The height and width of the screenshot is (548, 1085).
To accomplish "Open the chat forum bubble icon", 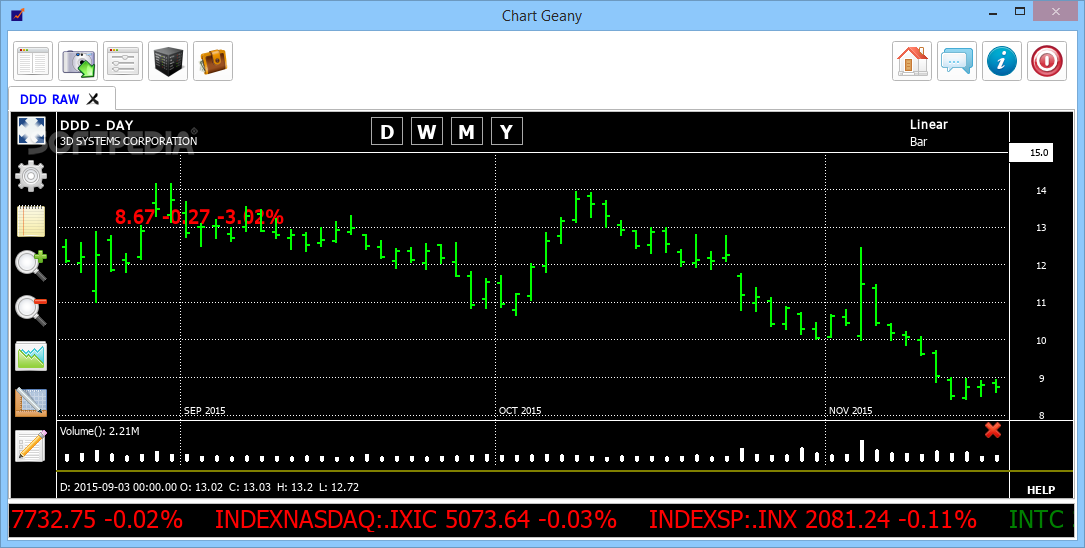I will (x=957, y=61).
